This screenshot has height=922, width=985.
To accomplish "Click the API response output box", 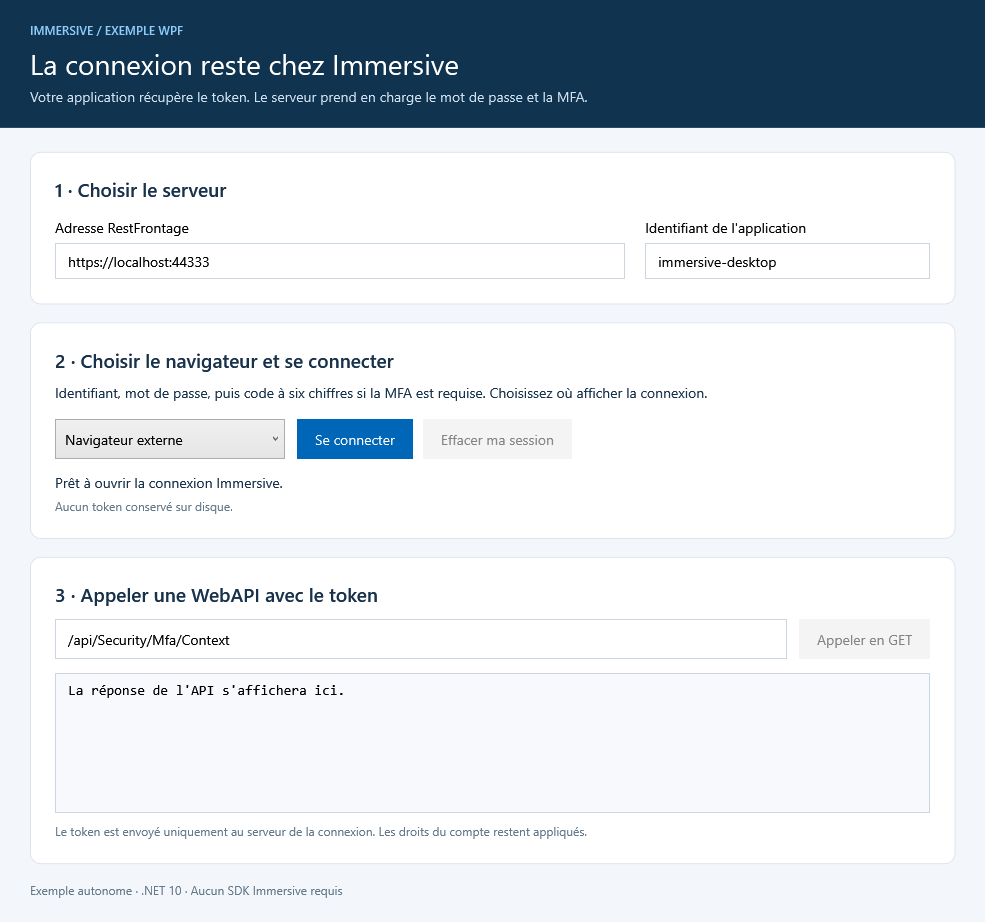I will [x=492, y=743].
